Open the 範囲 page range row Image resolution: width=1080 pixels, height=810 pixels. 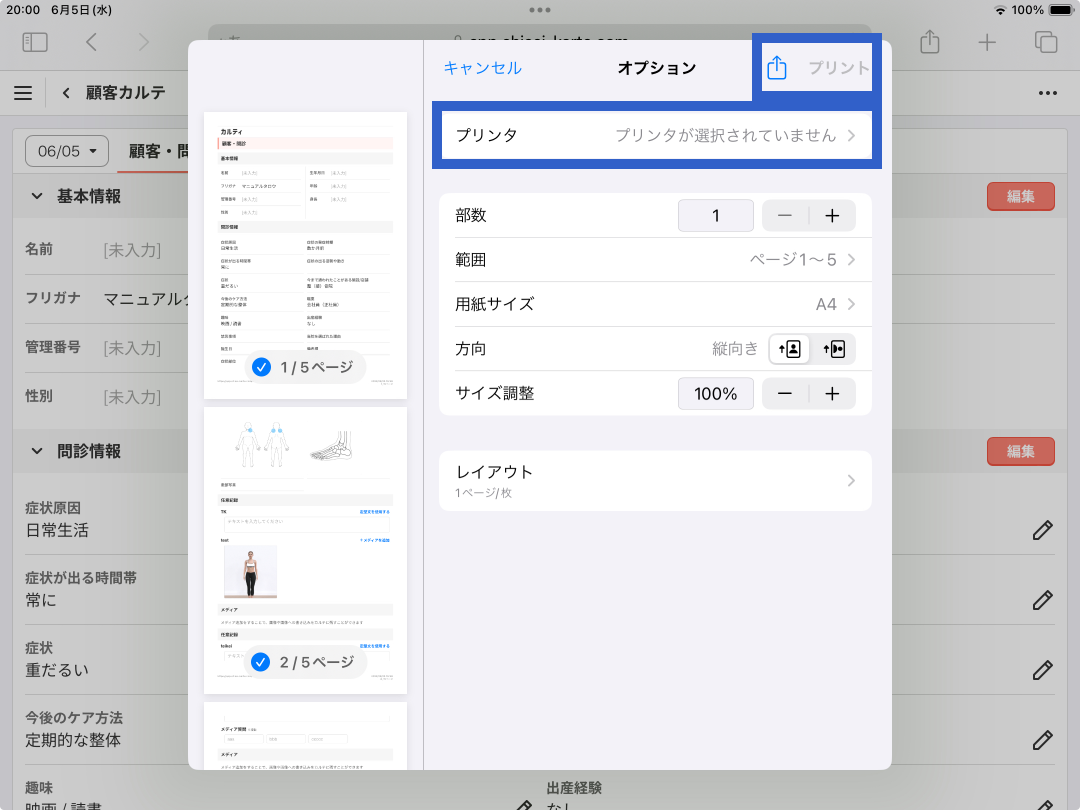tap(656, 260)
